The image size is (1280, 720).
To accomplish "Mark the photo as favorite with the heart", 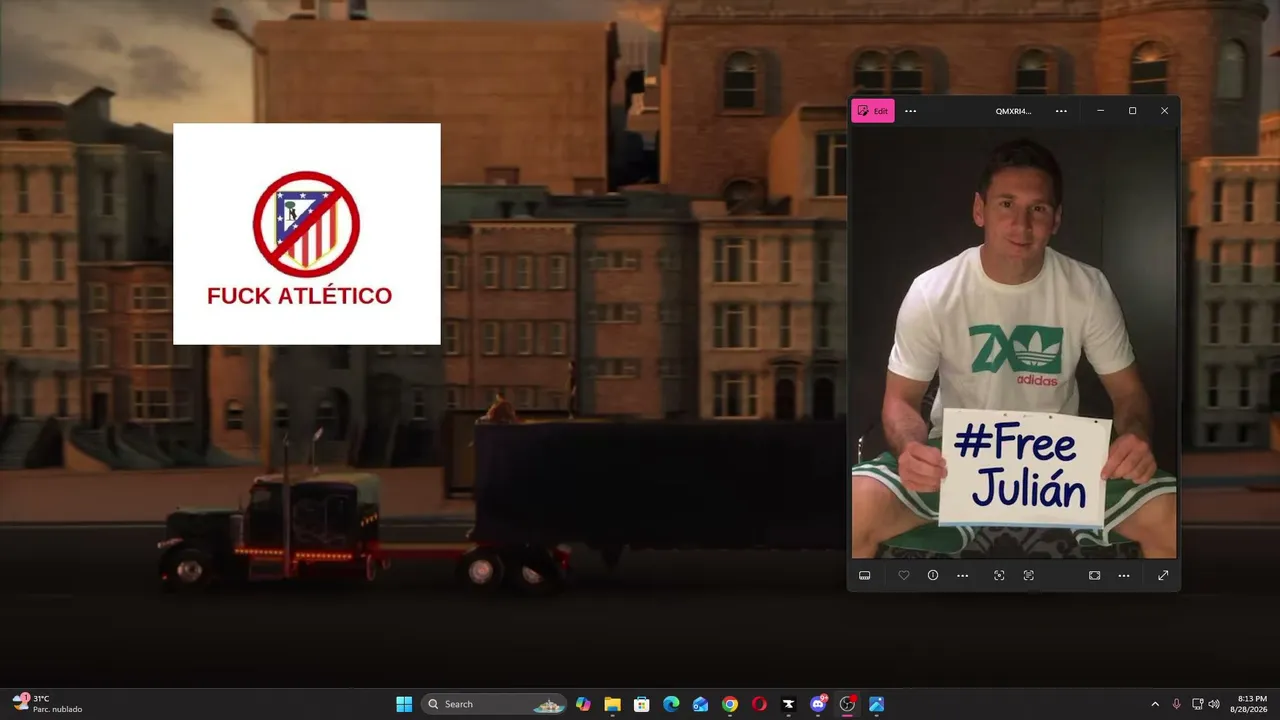I will pos(904,575).
